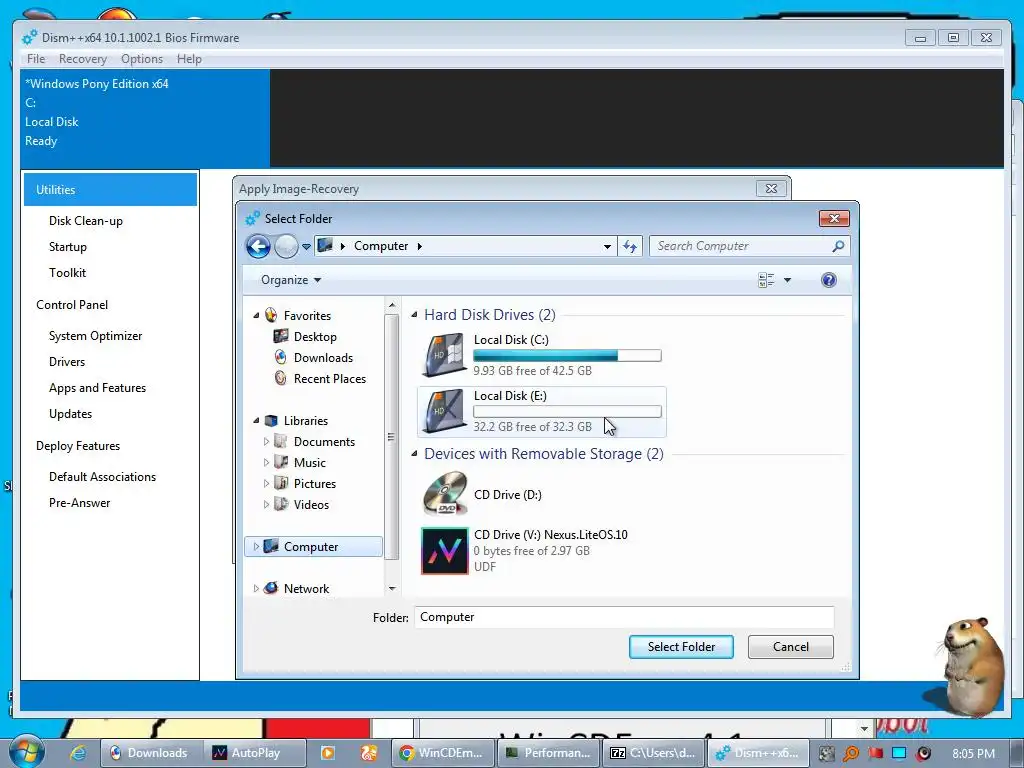The image size is (1024, 768).
Task: Click the Windows Start orb
Action: pos(26,752)
